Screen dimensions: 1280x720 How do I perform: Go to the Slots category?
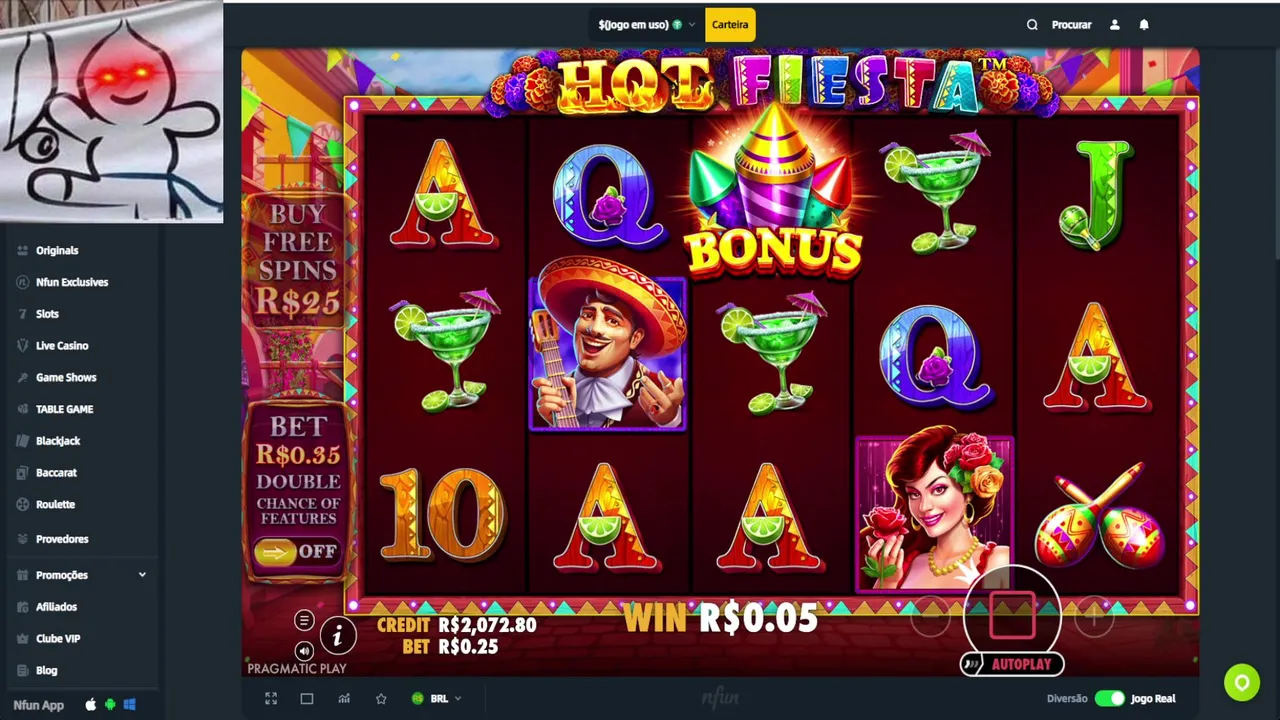point(47,314)
